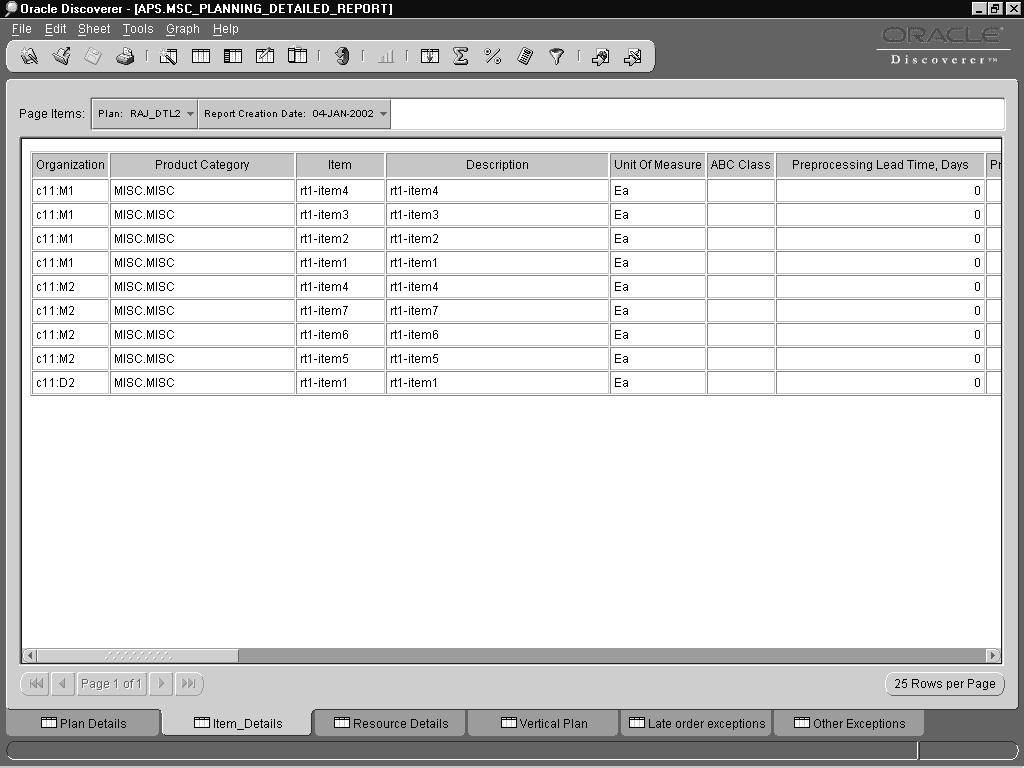Click the Item column header
Image resolution: width=1024 pixels, height=768 pixels.
pyautogui.click(x=340, y=165)
